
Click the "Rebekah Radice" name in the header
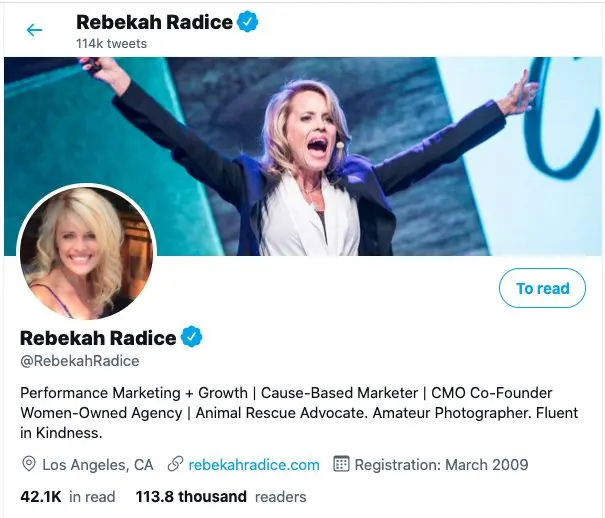click(154, 21)
